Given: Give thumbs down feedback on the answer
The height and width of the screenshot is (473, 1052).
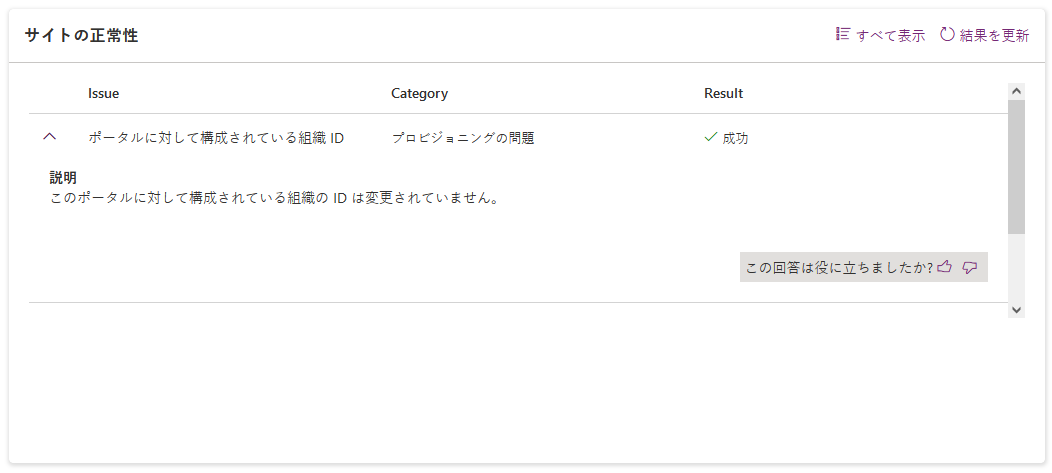Looking at the screenshot, I should (969, 267).
